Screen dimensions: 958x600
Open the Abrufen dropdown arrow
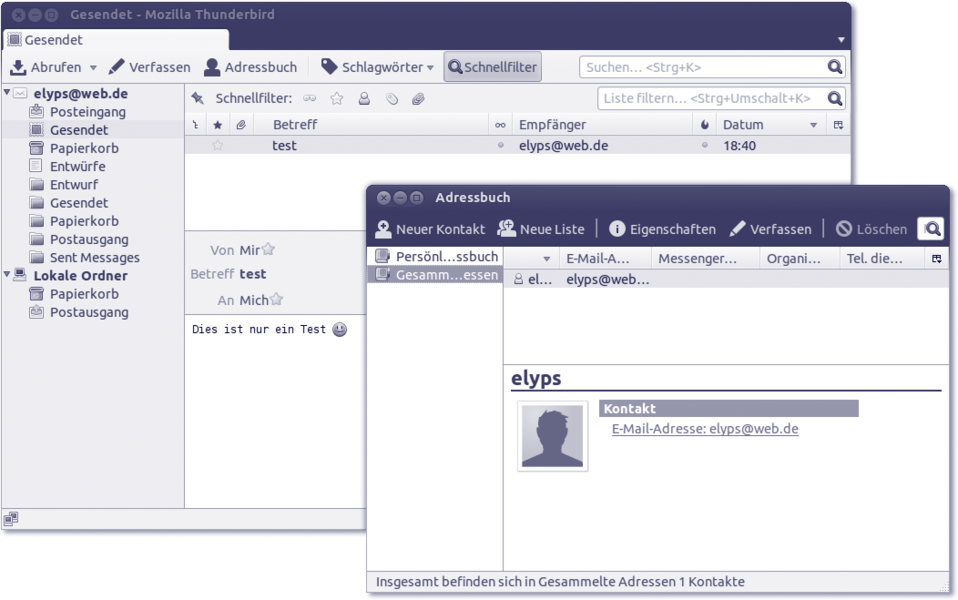[x=93, y=68]
